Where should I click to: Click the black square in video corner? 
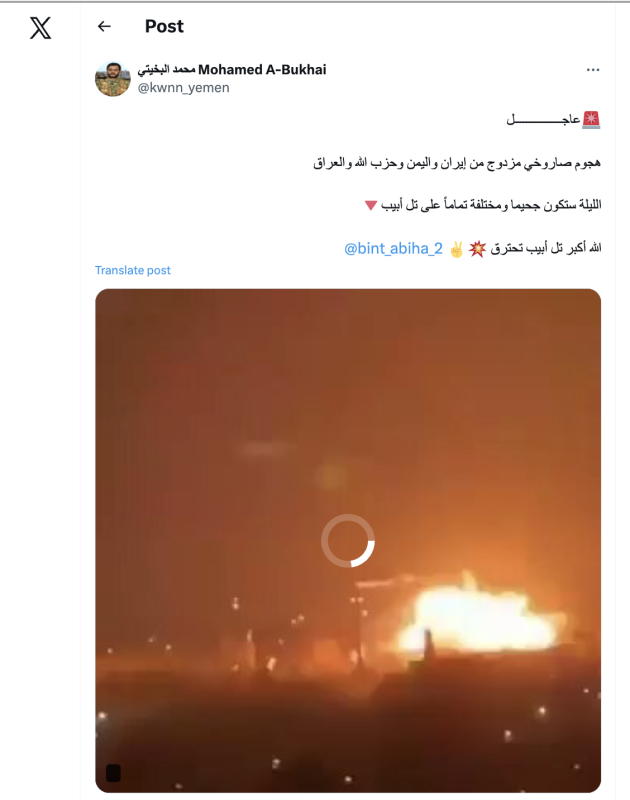113,773
